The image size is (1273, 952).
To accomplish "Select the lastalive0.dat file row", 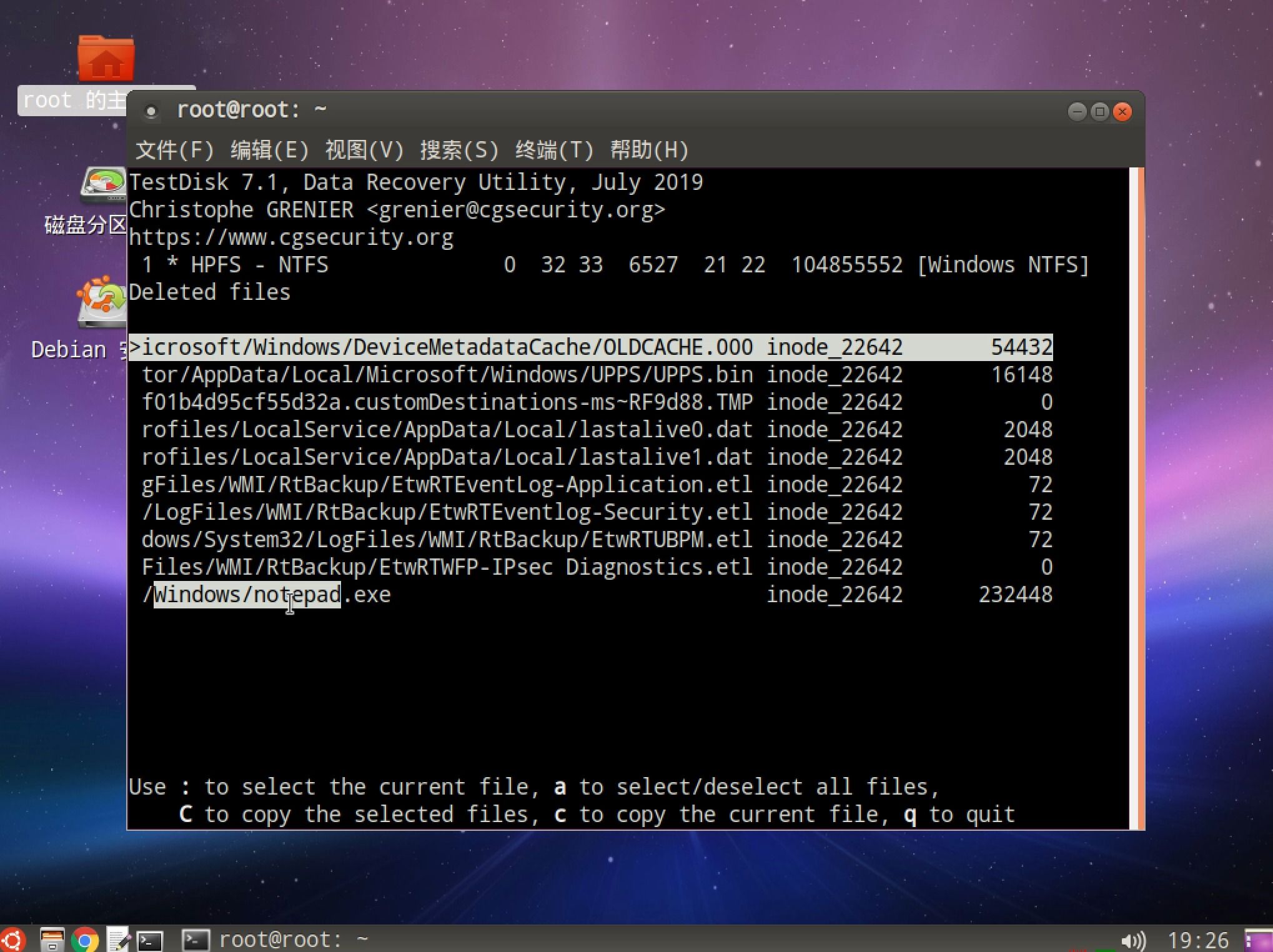I will tap(591, 430).
